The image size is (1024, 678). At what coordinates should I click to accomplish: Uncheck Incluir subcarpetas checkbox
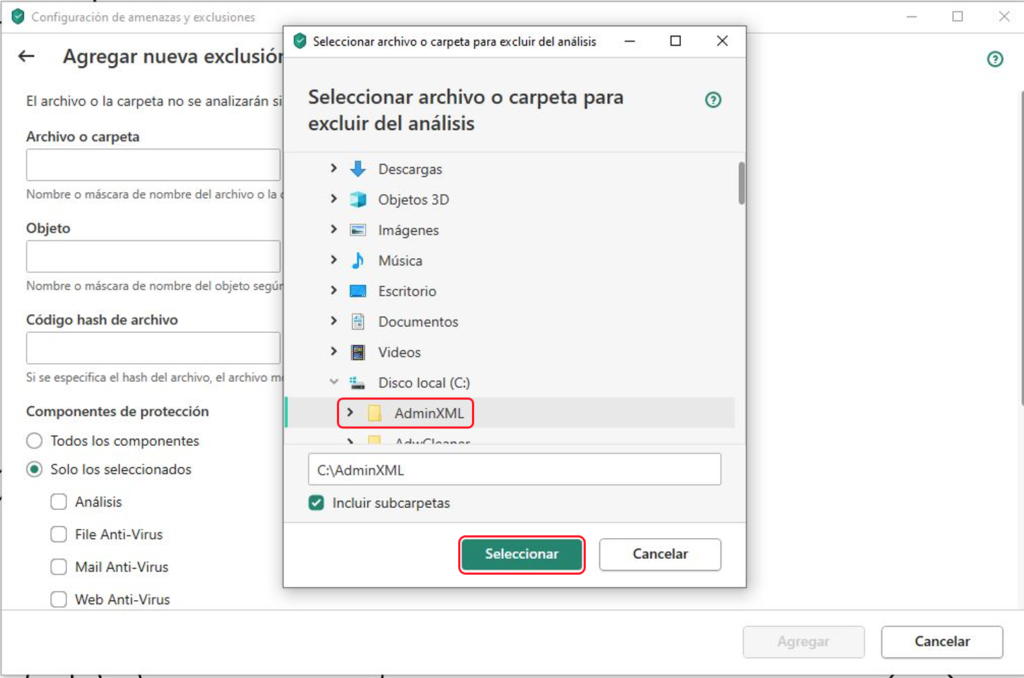coord(317,503)
